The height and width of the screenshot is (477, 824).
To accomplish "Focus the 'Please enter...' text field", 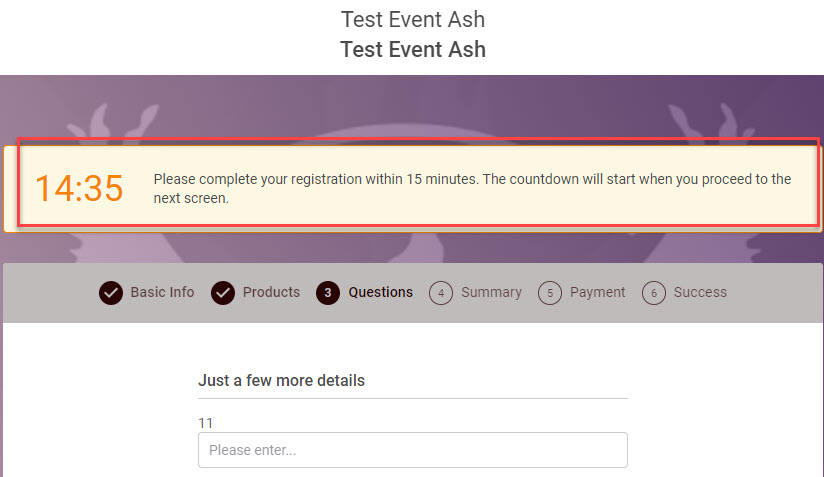I will point(412,450).
